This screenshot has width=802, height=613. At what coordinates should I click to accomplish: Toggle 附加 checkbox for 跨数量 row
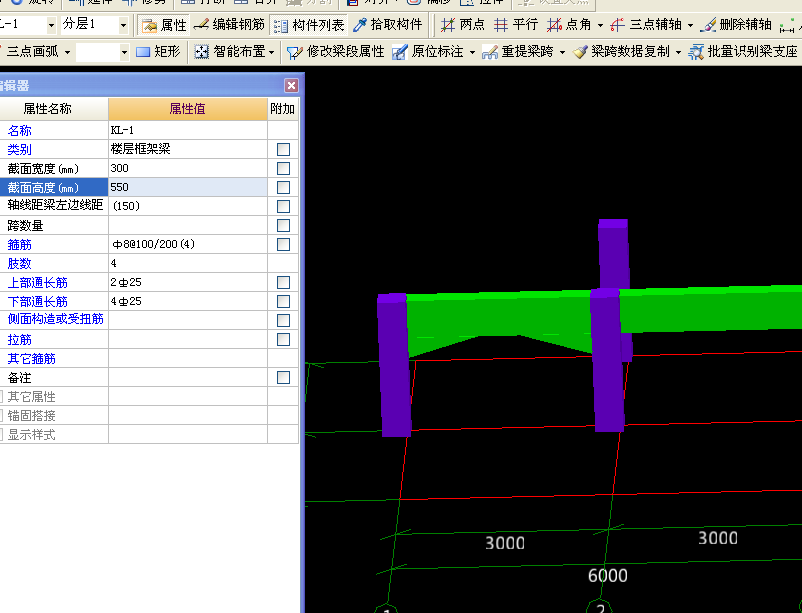tap(283, 225)
